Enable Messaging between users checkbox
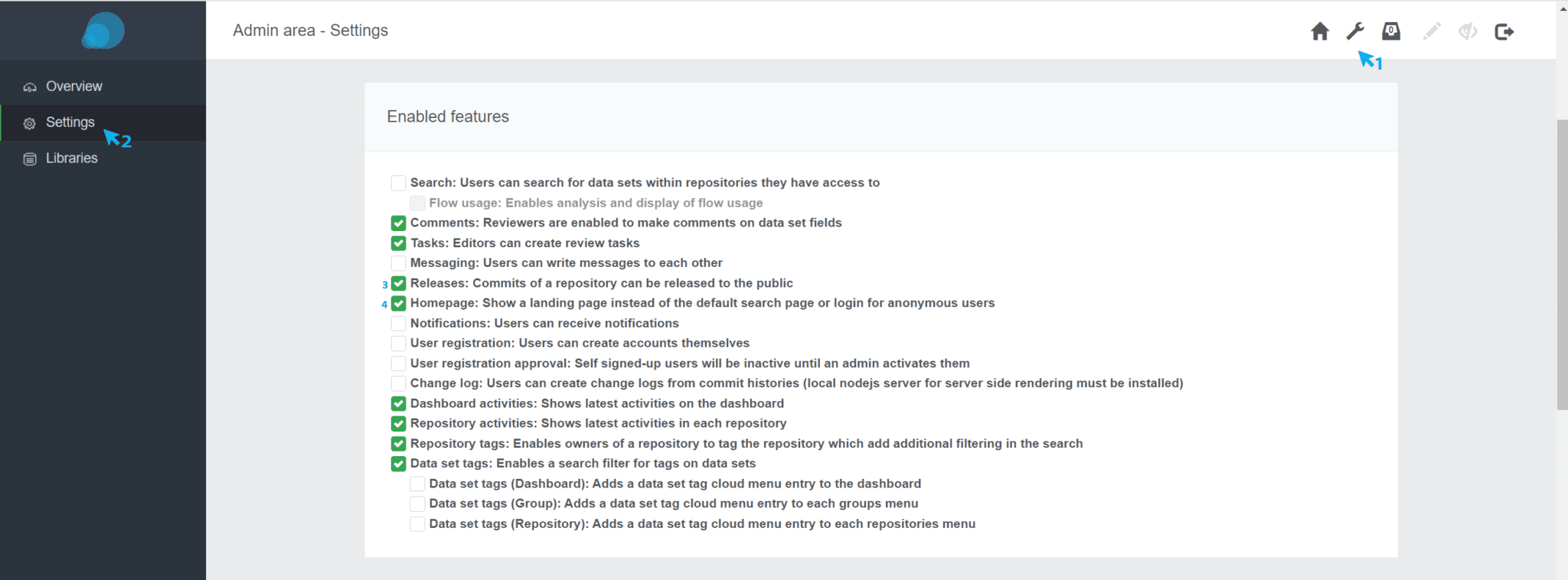This screenshot has width=1568, height=580. click(x=398, y=263)
